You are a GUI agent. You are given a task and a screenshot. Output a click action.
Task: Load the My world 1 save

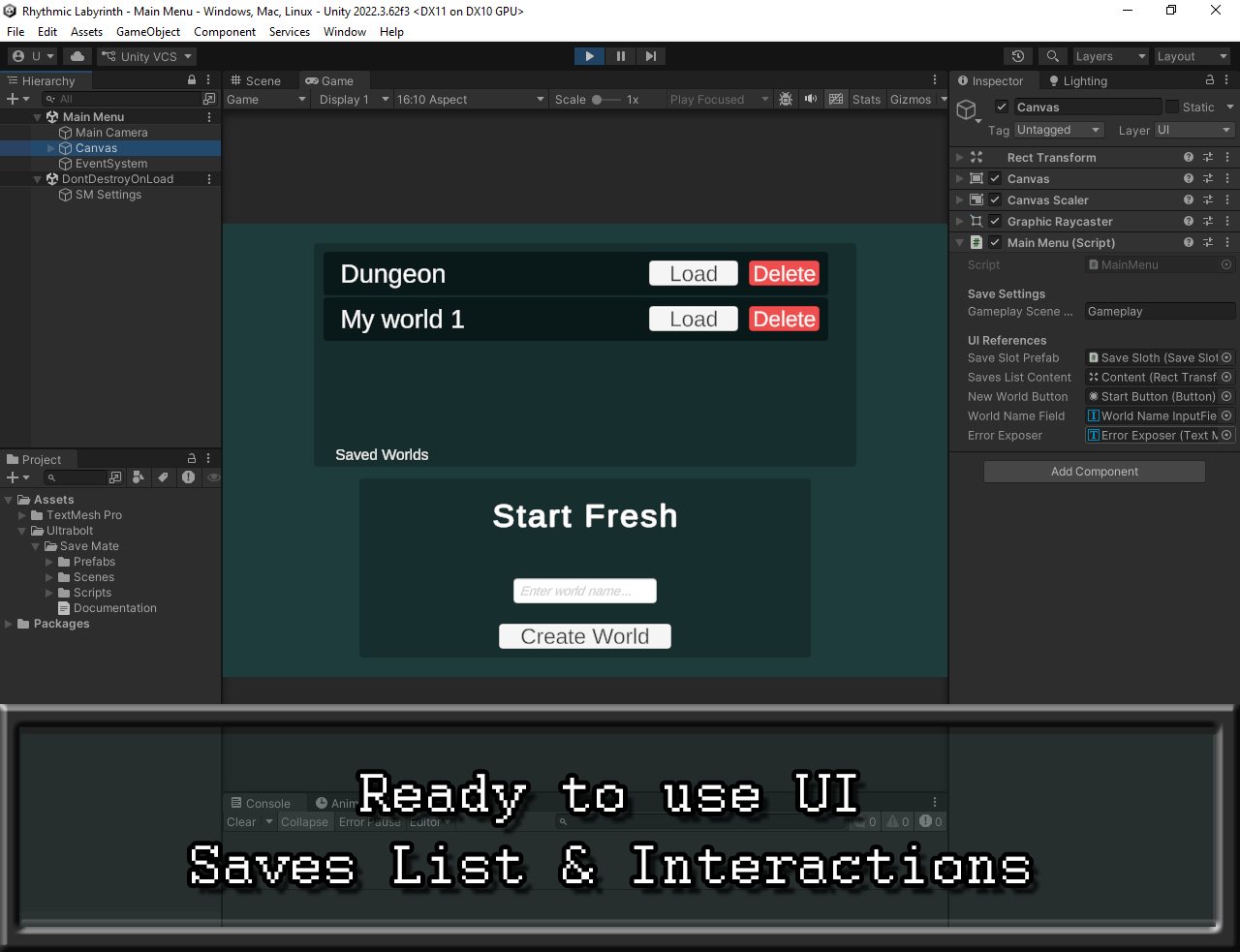click(x=694, y=320)
